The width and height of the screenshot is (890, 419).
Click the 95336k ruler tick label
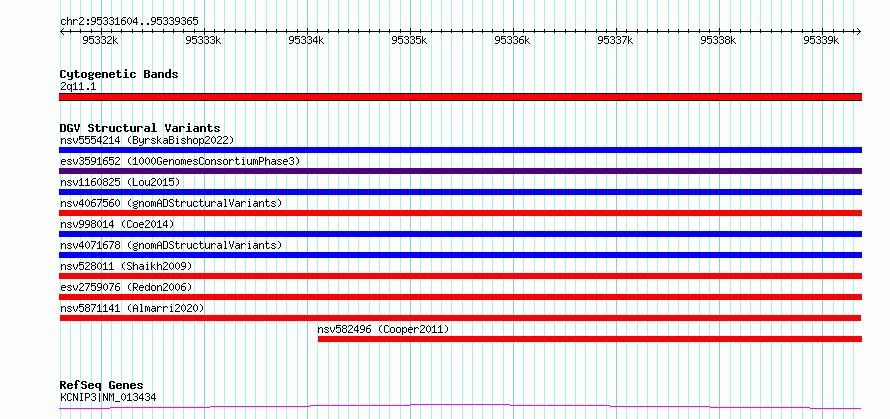click(512, 40)
